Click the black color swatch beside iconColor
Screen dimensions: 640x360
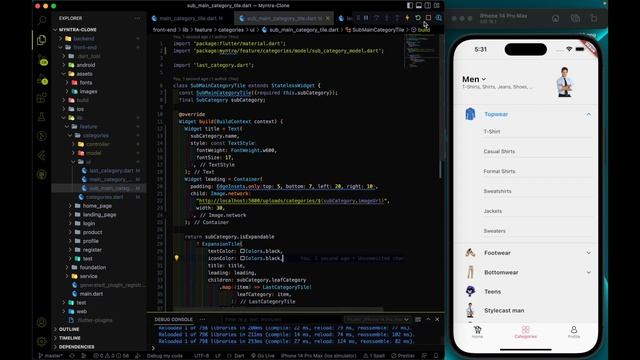[242, 258]
